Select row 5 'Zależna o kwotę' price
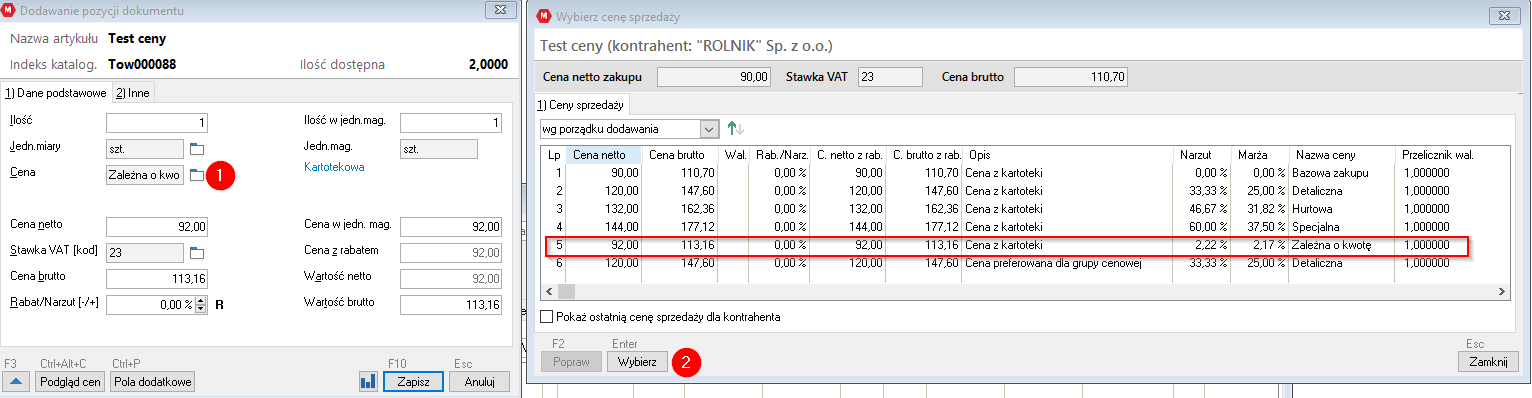1532x398 pixels. point(1024,244)
